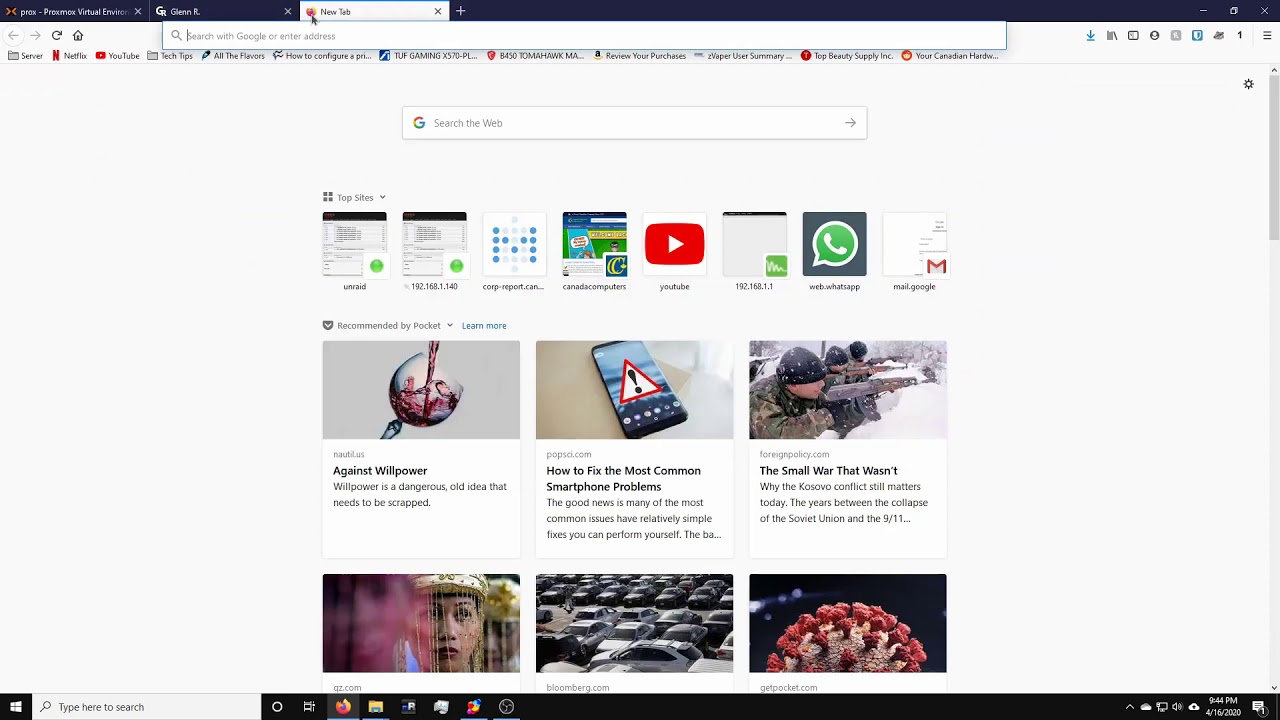Open the Top Beauty Supply Inc. bookmark

coord(847,56)
